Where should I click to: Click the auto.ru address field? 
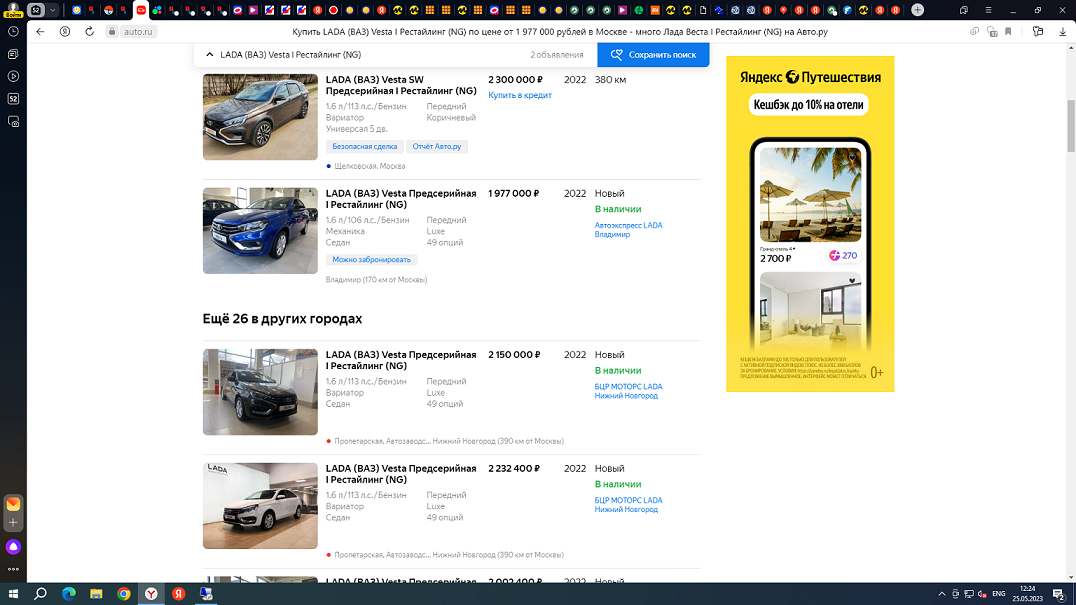point(138,32)
